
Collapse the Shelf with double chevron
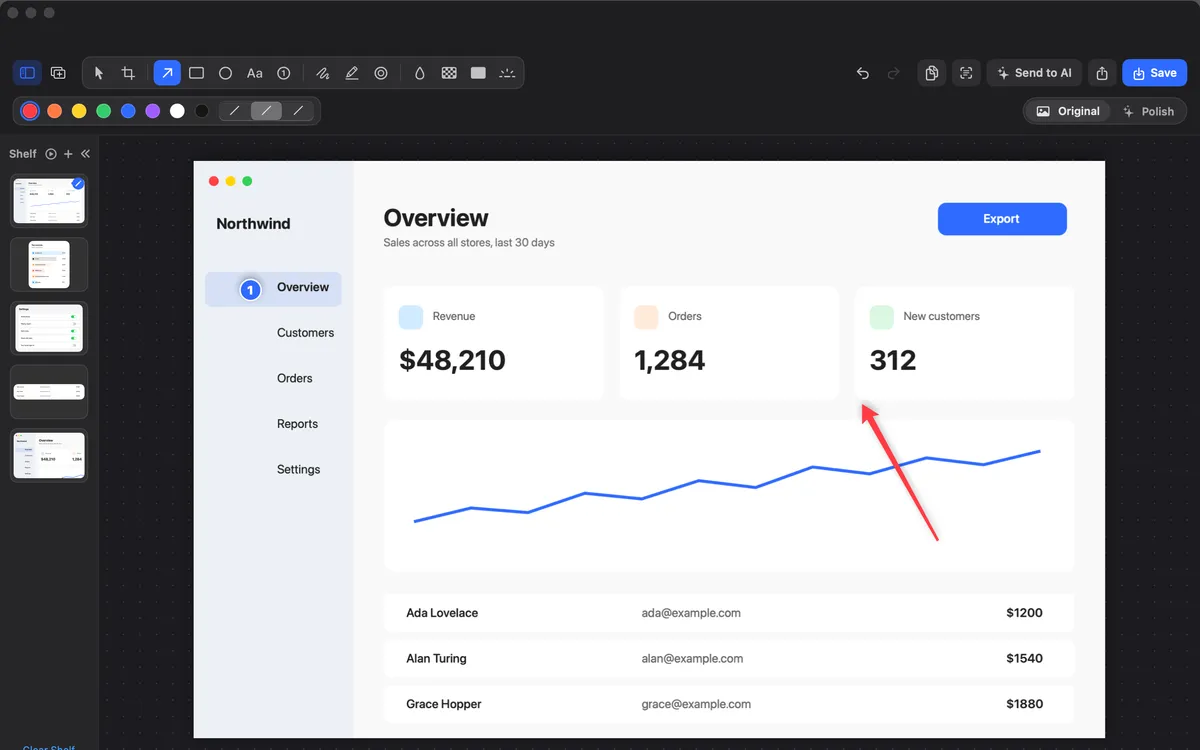(x=85, y=154)
